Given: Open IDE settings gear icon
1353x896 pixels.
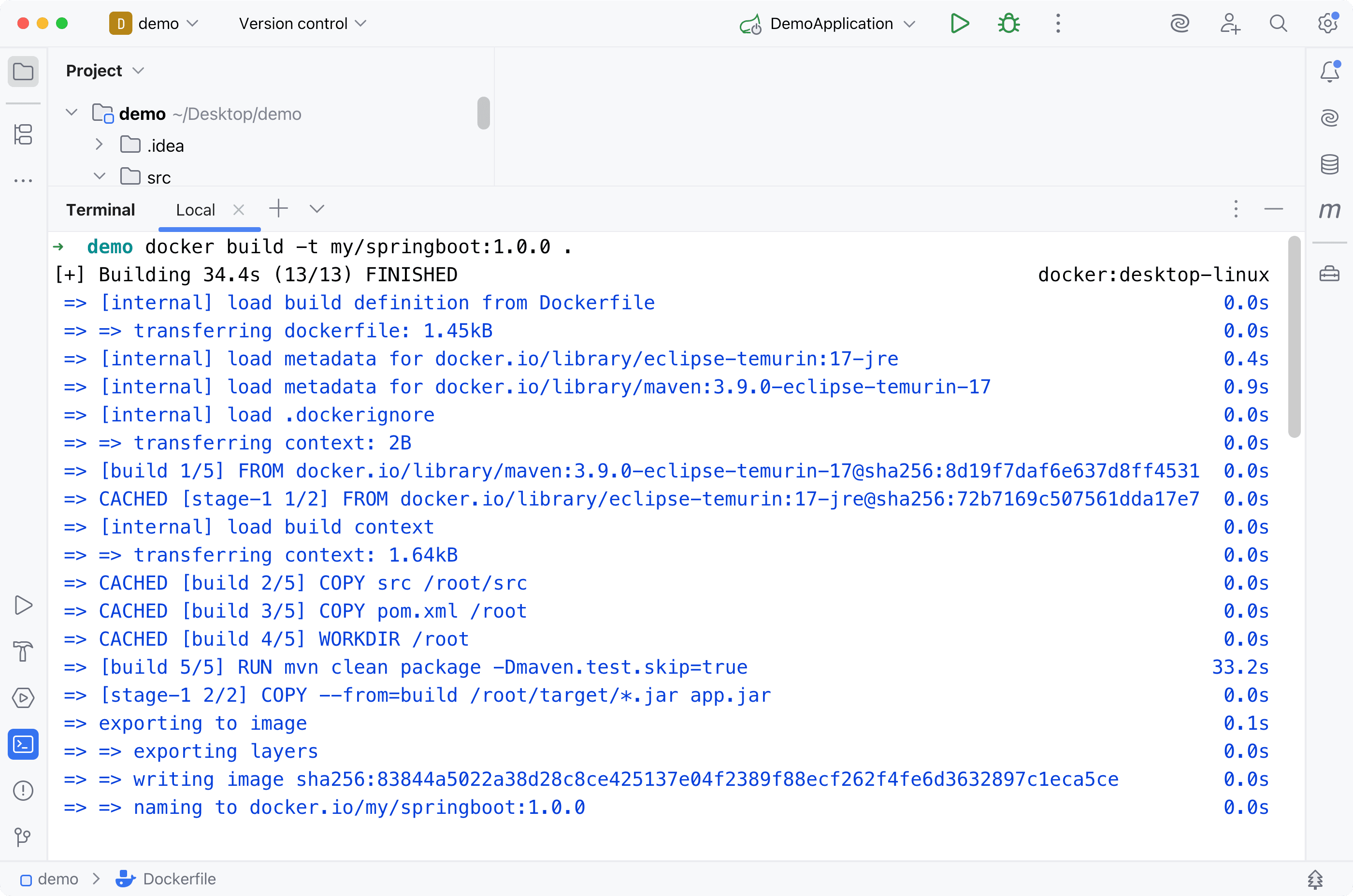Looking at the screenshot, I should (1328, 23).
